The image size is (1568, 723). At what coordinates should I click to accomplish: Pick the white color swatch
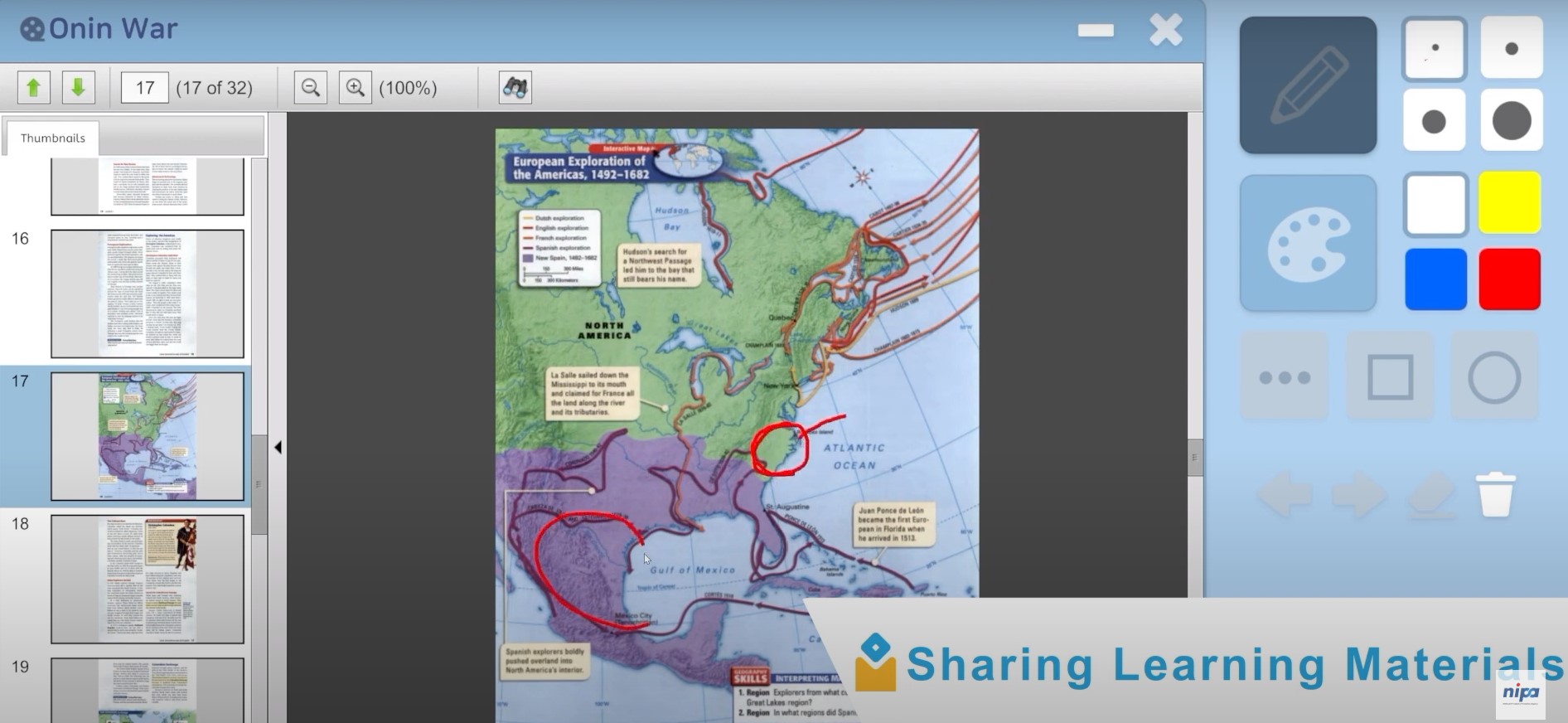tap(1435, 204)
